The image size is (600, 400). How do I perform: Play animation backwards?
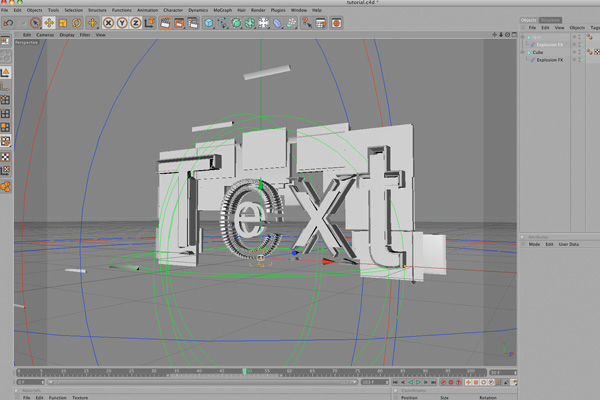410,382
